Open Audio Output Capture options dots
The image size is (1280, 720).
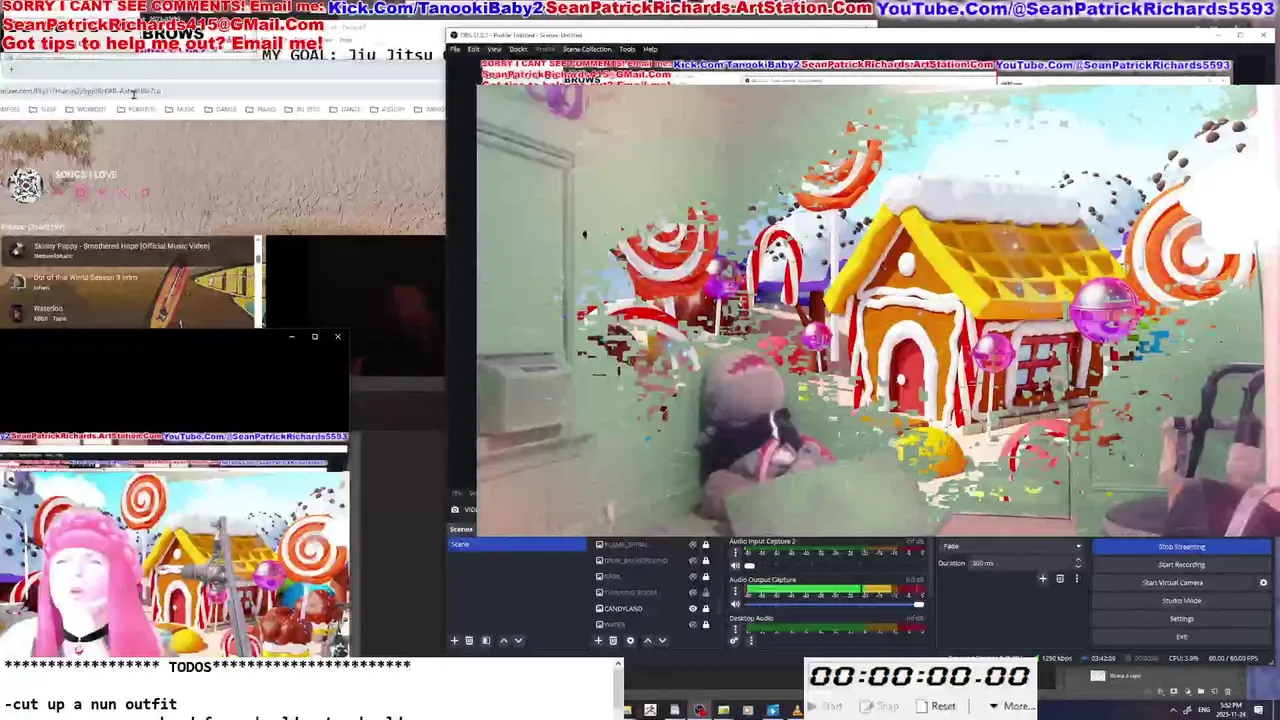pyautogui.click(x=735, y=590)
